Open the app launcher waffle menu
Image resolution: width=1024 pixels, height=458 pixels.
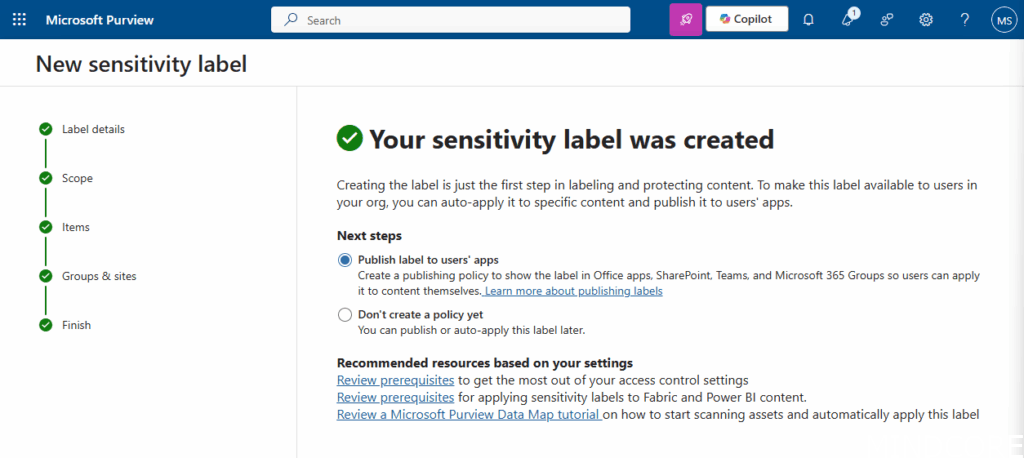coord(20,20)
